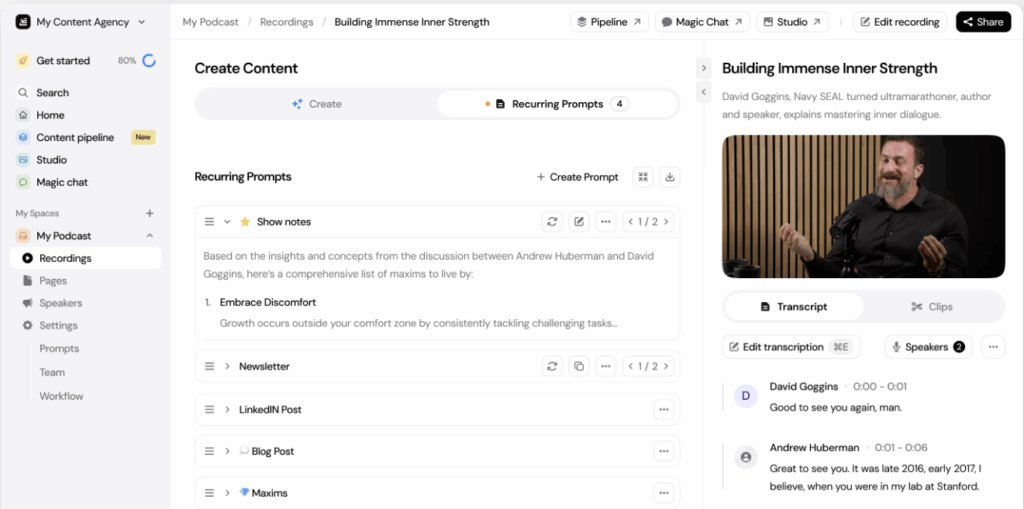The height and width of the screenshot is (509, 1024).
Task: Open the LinkedIN Post three-dot menu
Action: [x=663, y=410]
